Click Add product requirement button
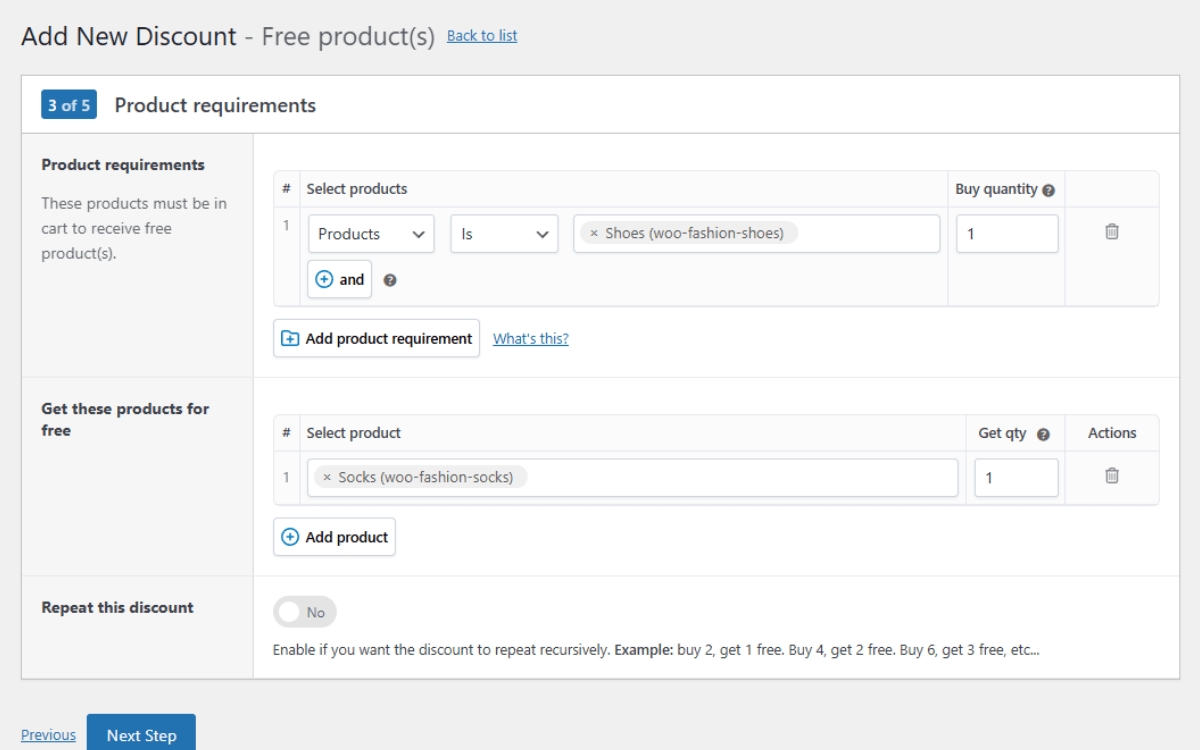 pos(376,339)
